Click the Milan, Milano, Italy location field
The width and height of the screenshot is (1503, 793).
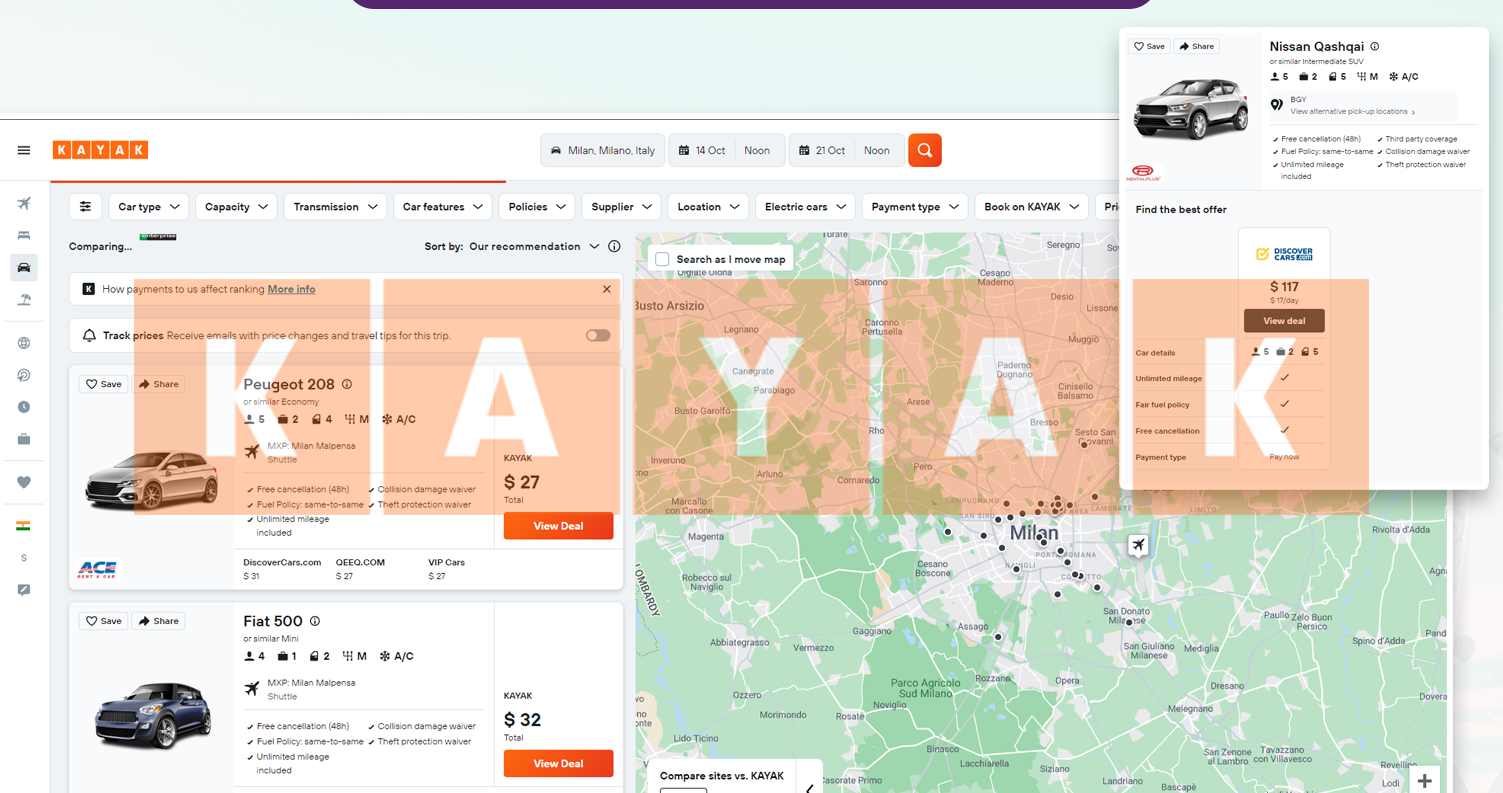tap(603, 150)
